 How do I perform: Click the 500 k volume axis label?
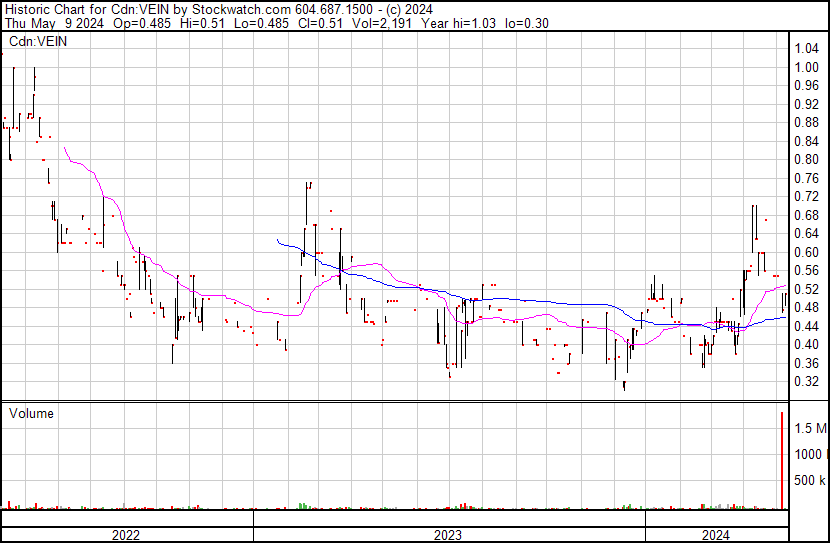click(x=810, y=481)
